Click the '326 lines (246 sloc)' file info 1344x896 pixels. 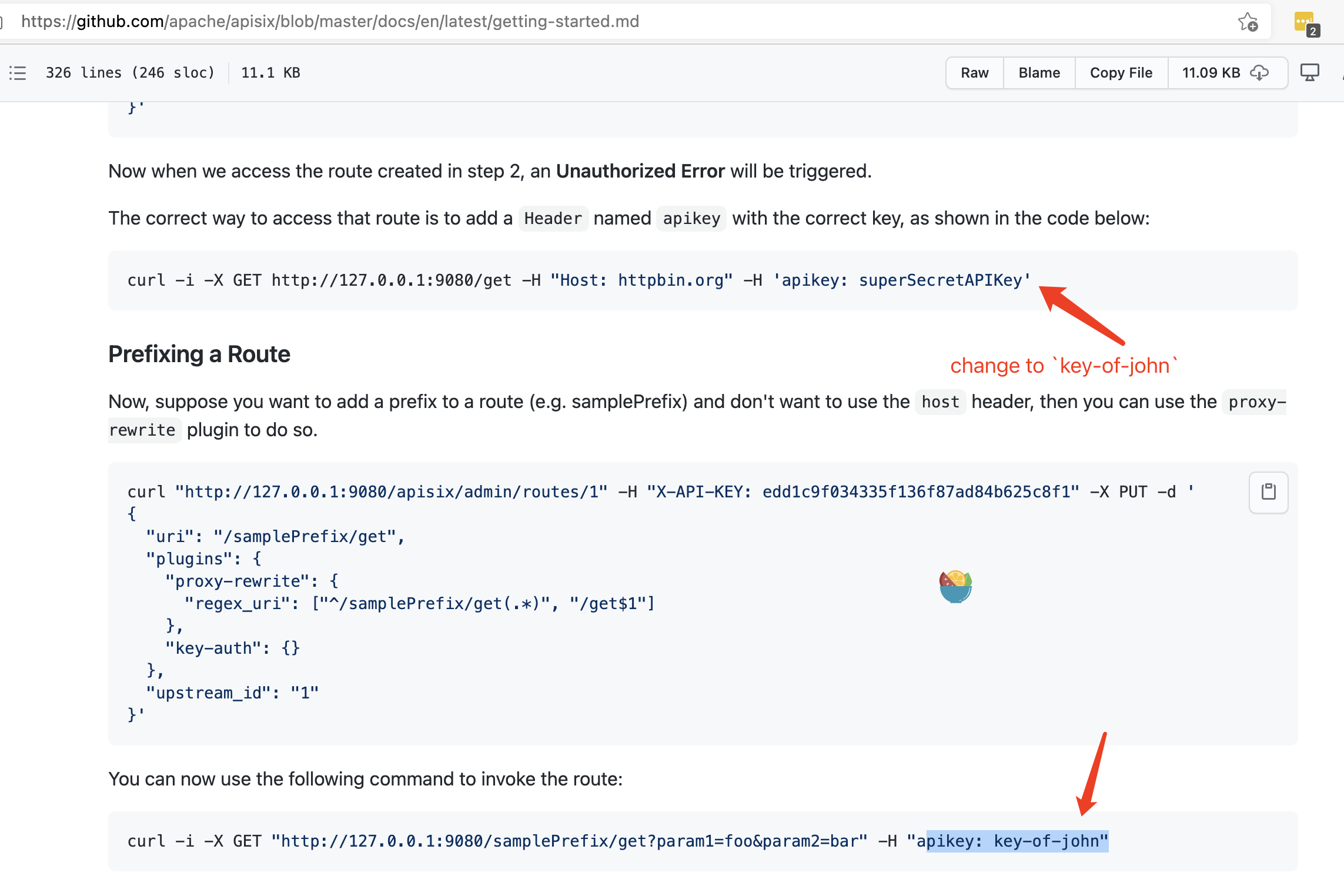coord(130,73)
